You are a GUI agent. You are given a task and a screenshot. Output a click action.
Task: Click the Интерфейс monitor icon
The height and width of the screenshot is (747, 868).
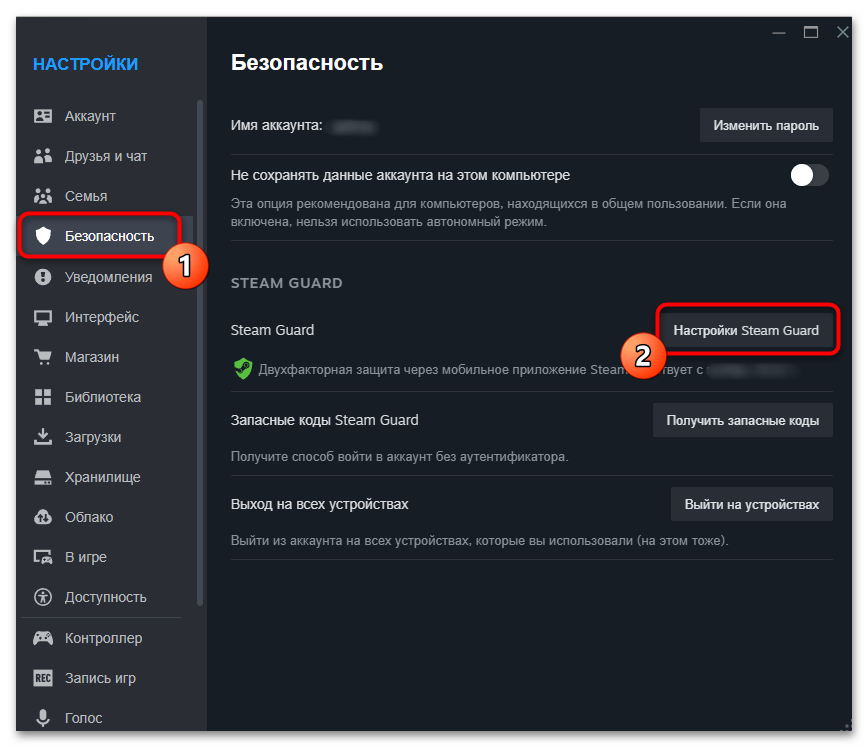(43, 317)
